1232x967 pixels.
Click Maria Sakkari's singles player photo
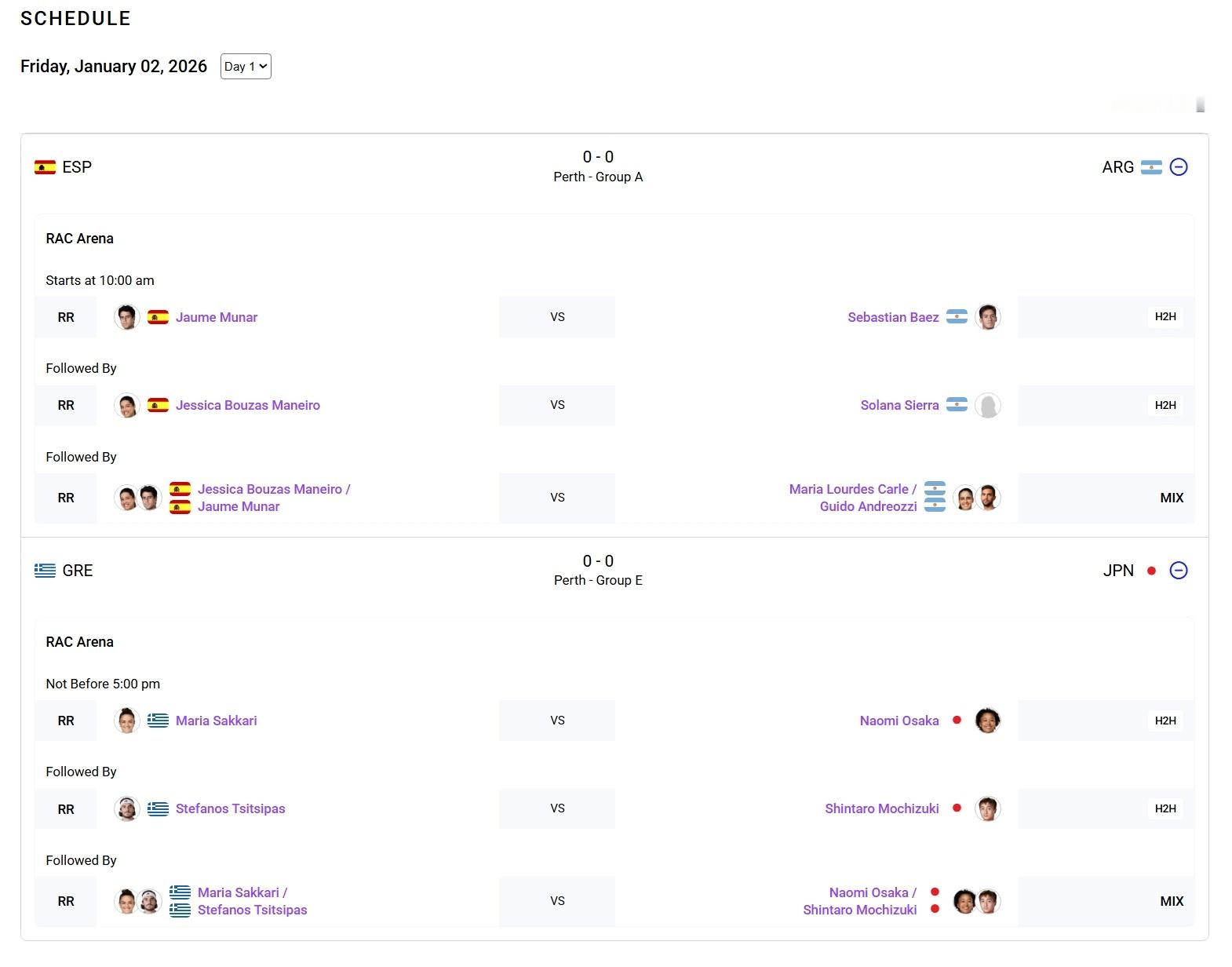point(127,721)
